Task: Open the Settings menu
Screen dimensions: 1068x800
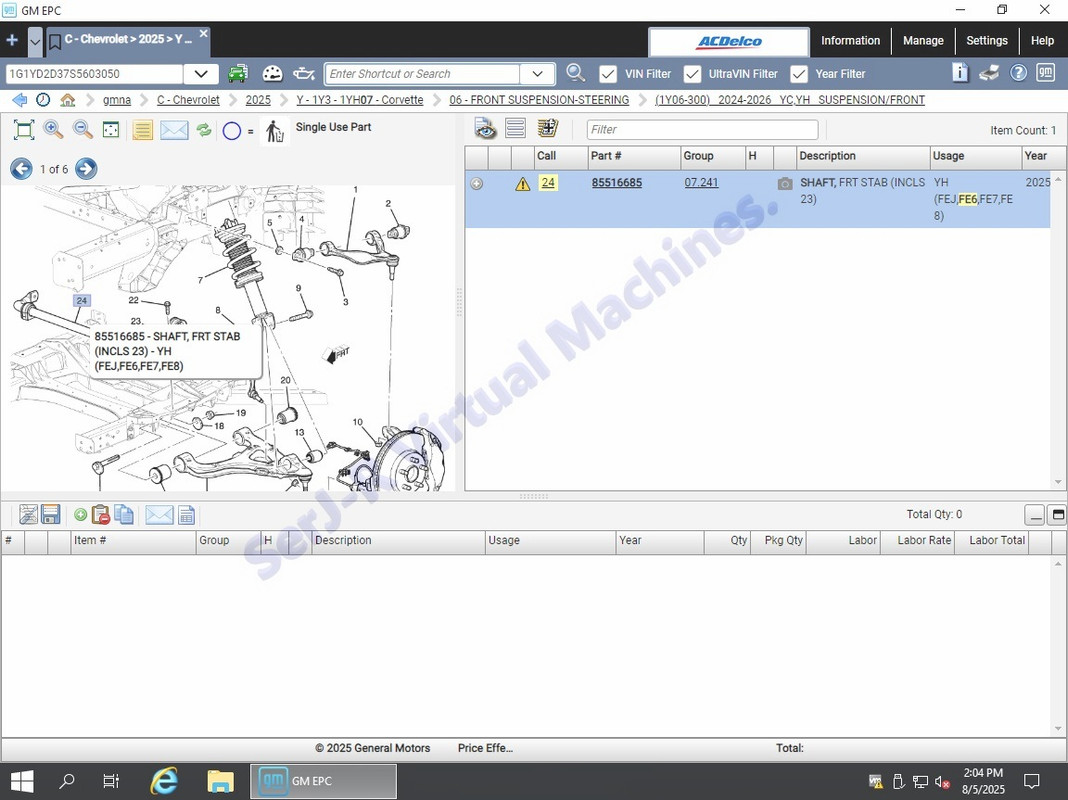Action: coord(986,40)
